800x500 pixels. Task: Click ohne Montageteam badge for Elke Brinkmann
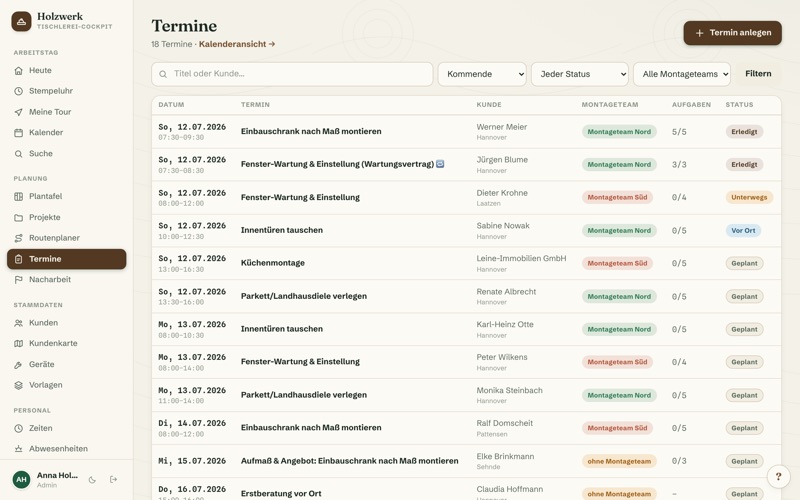[619, 461]
